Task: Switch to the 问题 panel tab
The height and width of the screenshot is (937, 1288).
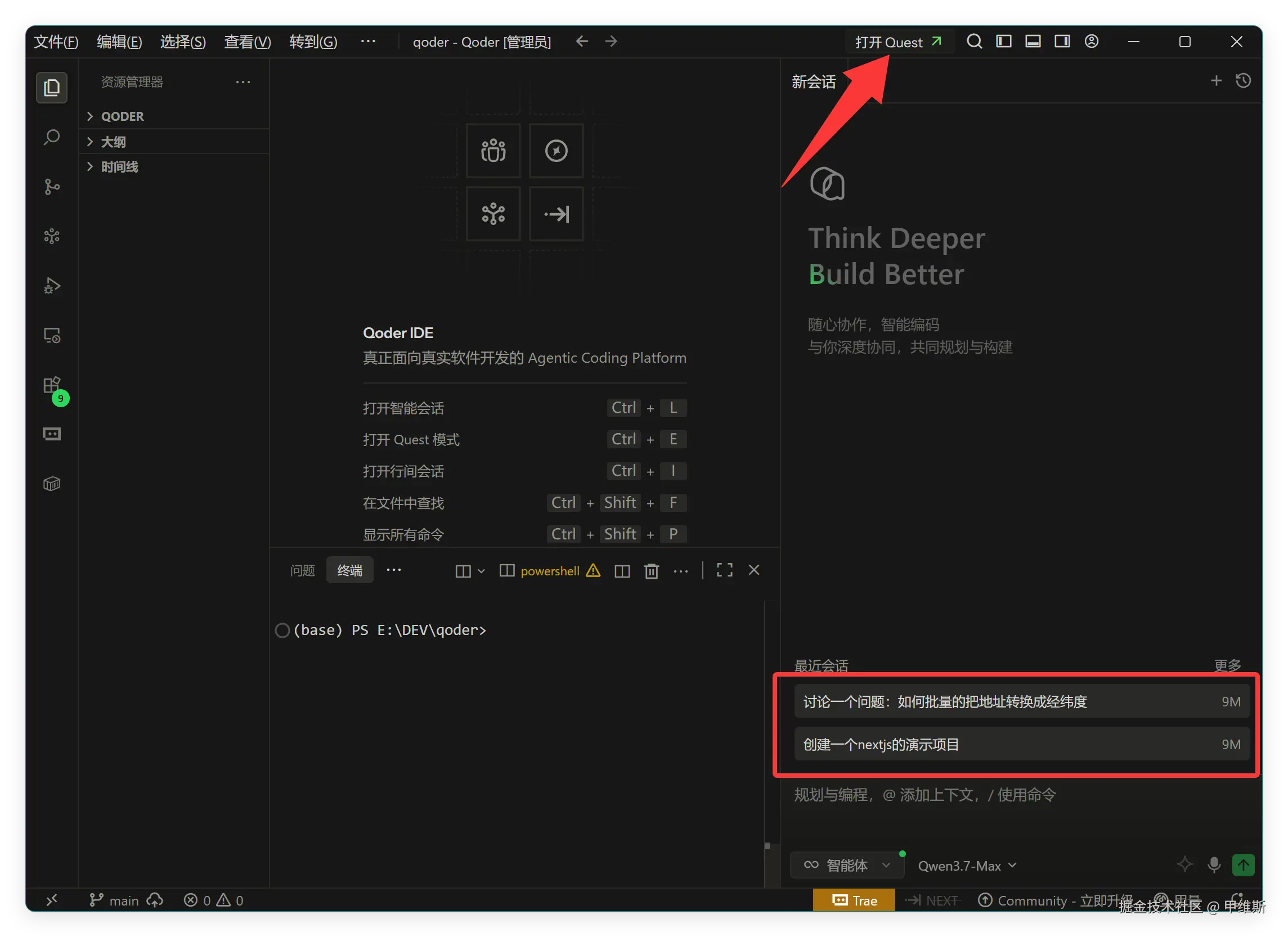Action: [x=302, y=570]
